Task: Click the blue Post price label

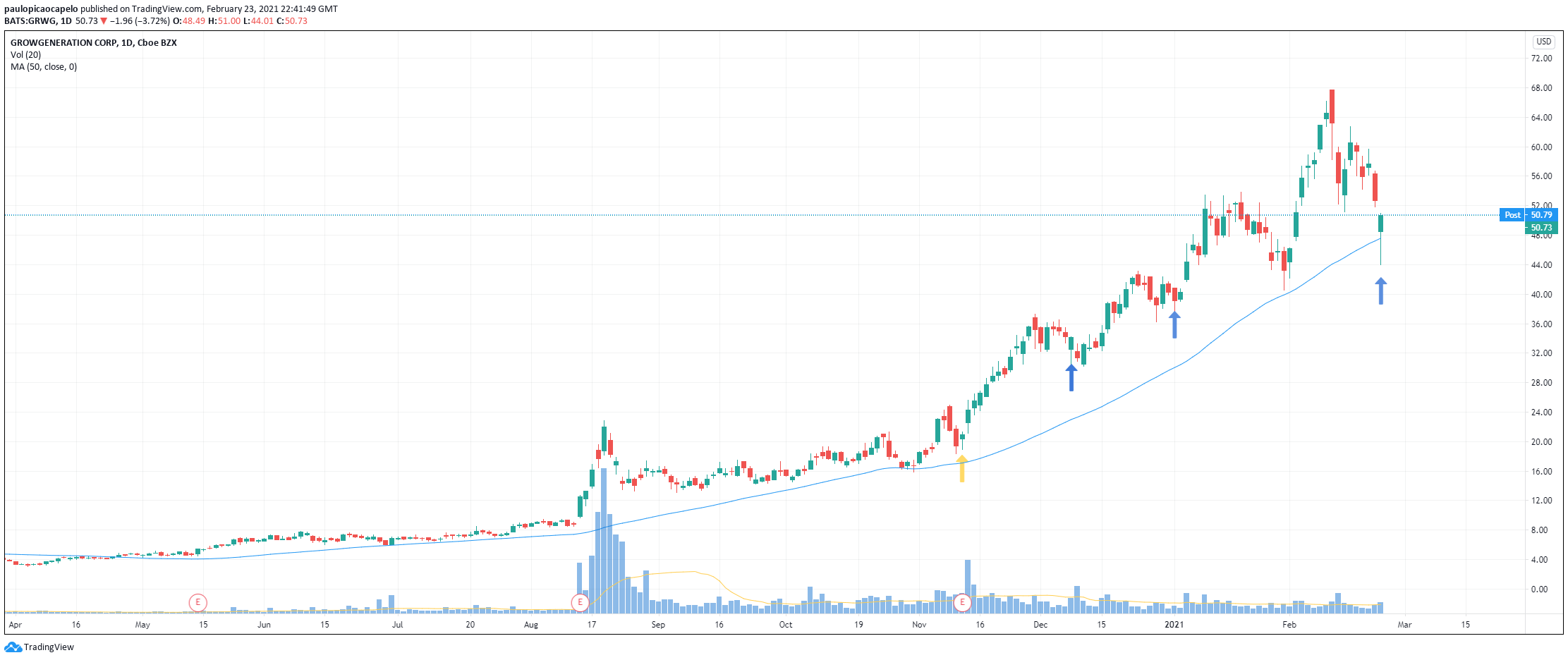Action: pos(1512,215)
